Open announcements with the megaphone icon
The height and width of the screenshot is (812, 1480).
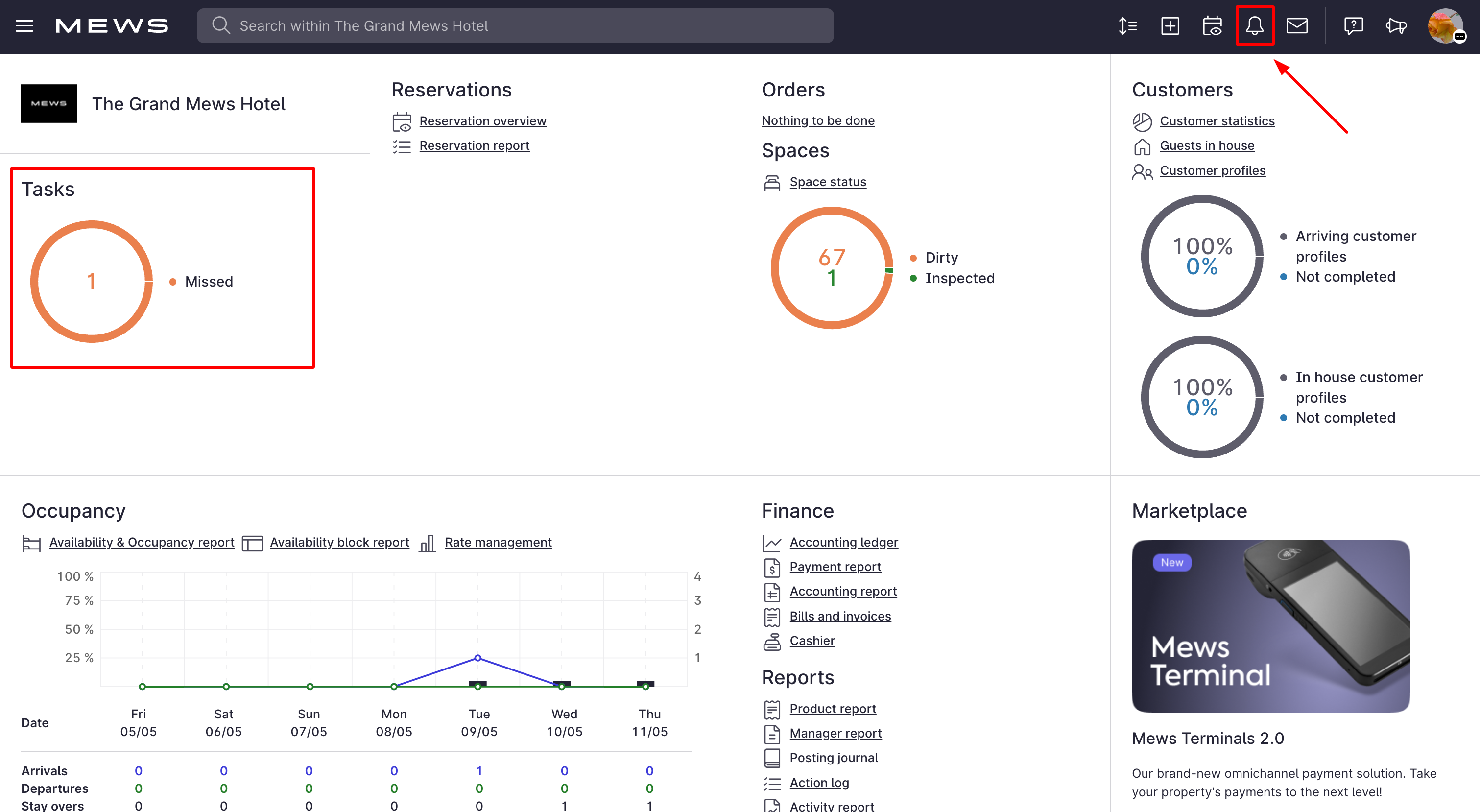(1396, 25)
